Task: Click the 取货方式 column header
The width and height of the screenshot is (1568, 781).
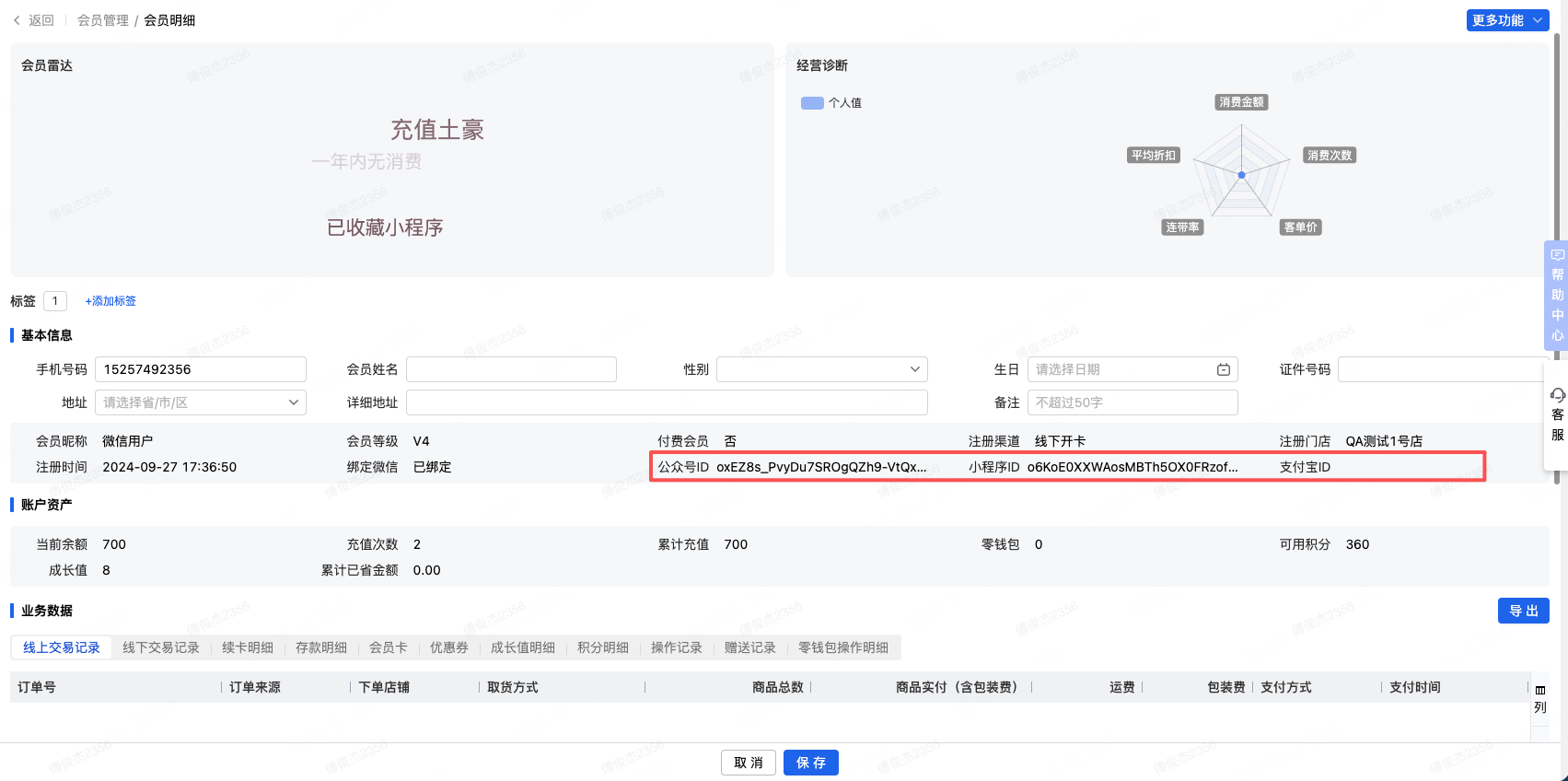Action: 513,687
